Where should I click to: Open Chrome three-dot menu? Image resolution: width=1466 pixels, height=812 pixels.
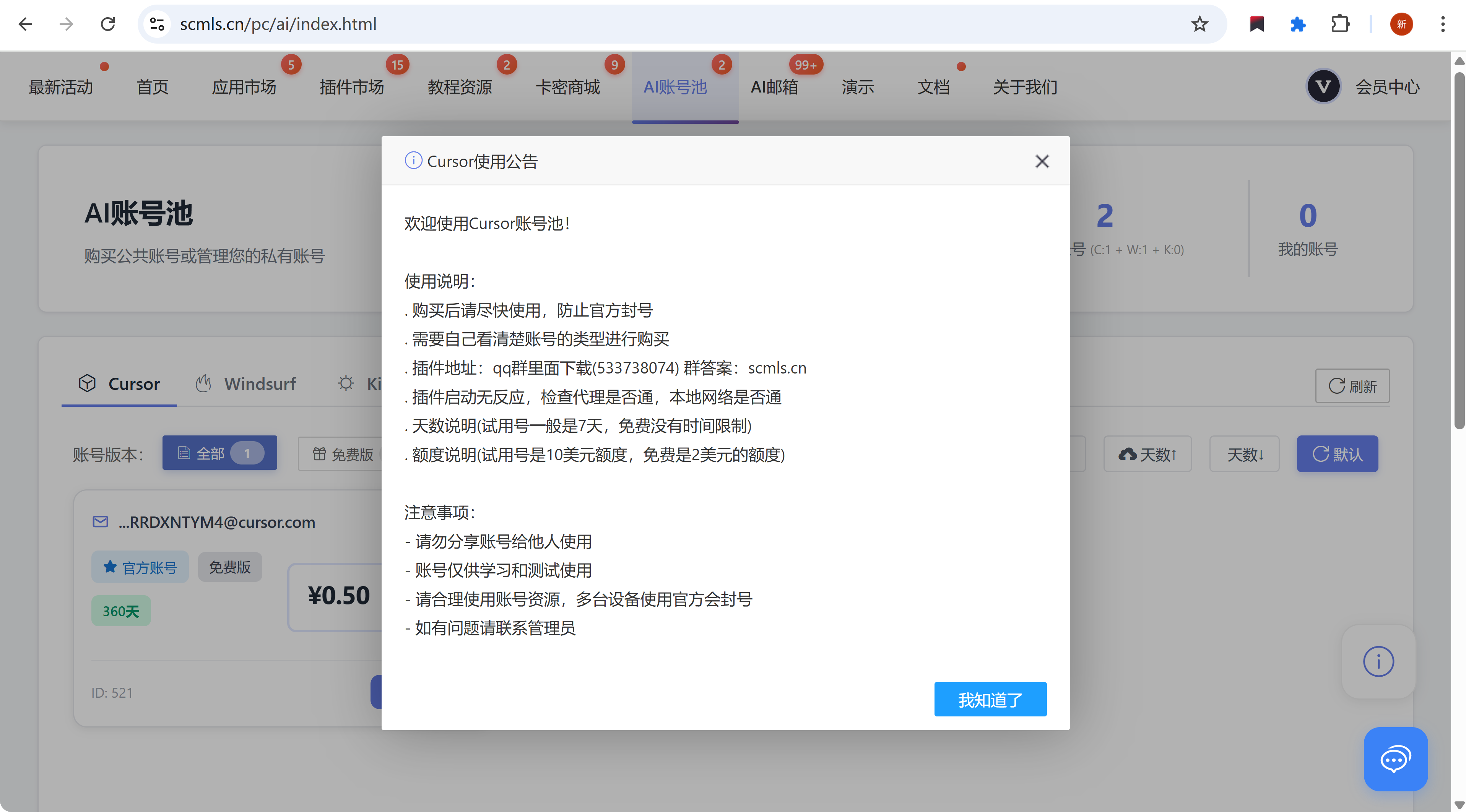pyautogui.click(x=1443, y=24)
